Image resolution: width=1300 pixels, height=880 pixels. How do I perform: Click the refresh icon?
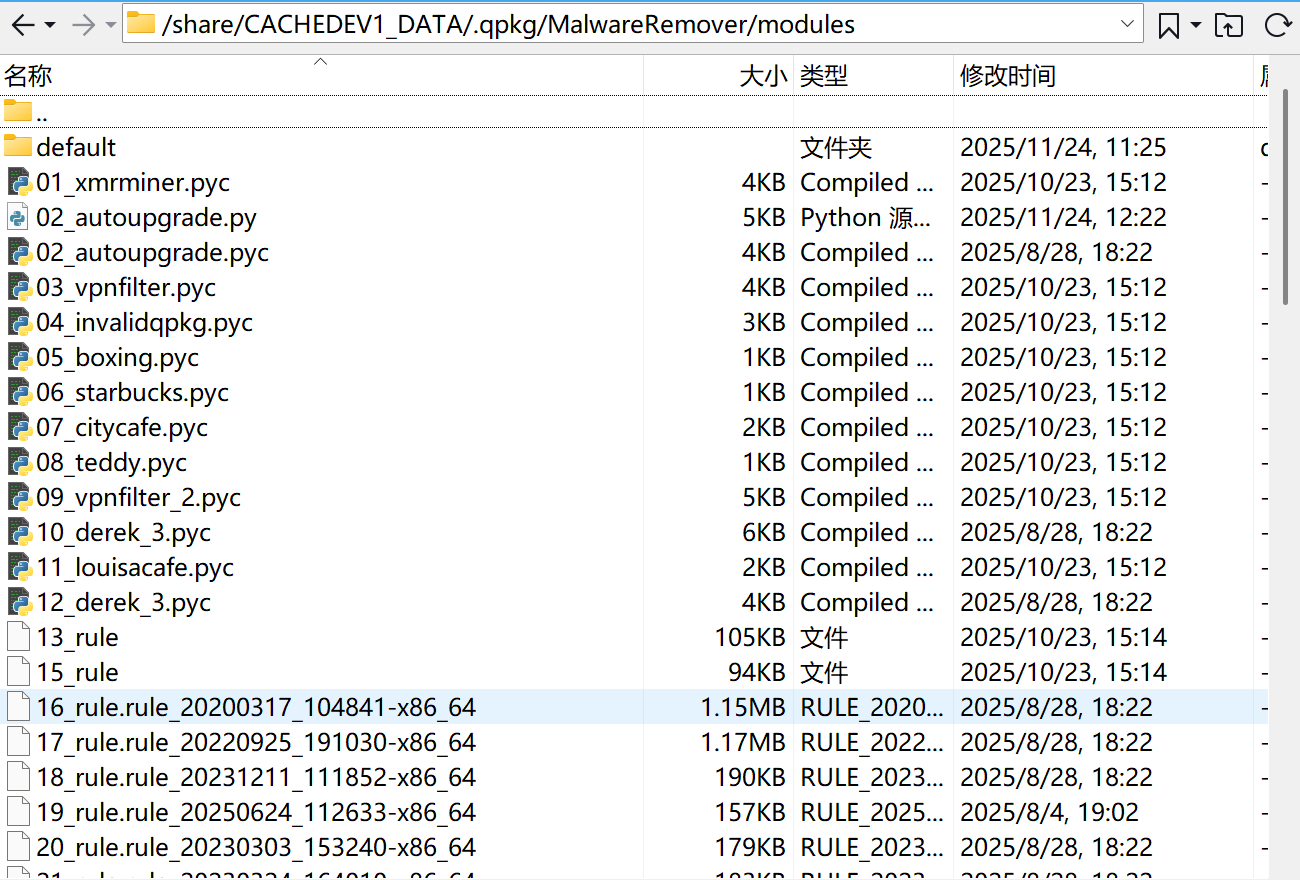[1277, 25]
